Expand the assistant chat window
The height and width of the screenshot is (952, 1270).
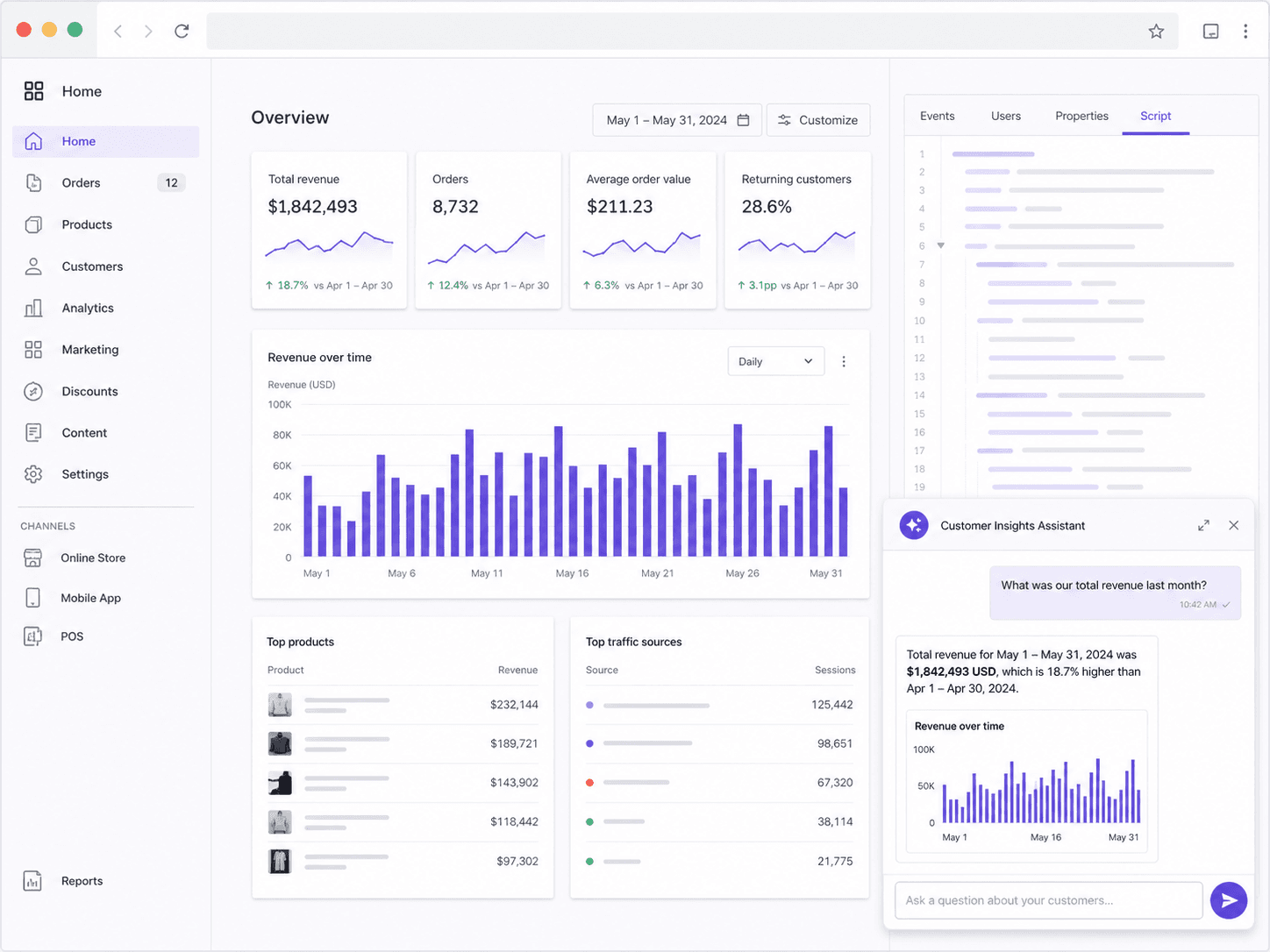[1203, 525]
